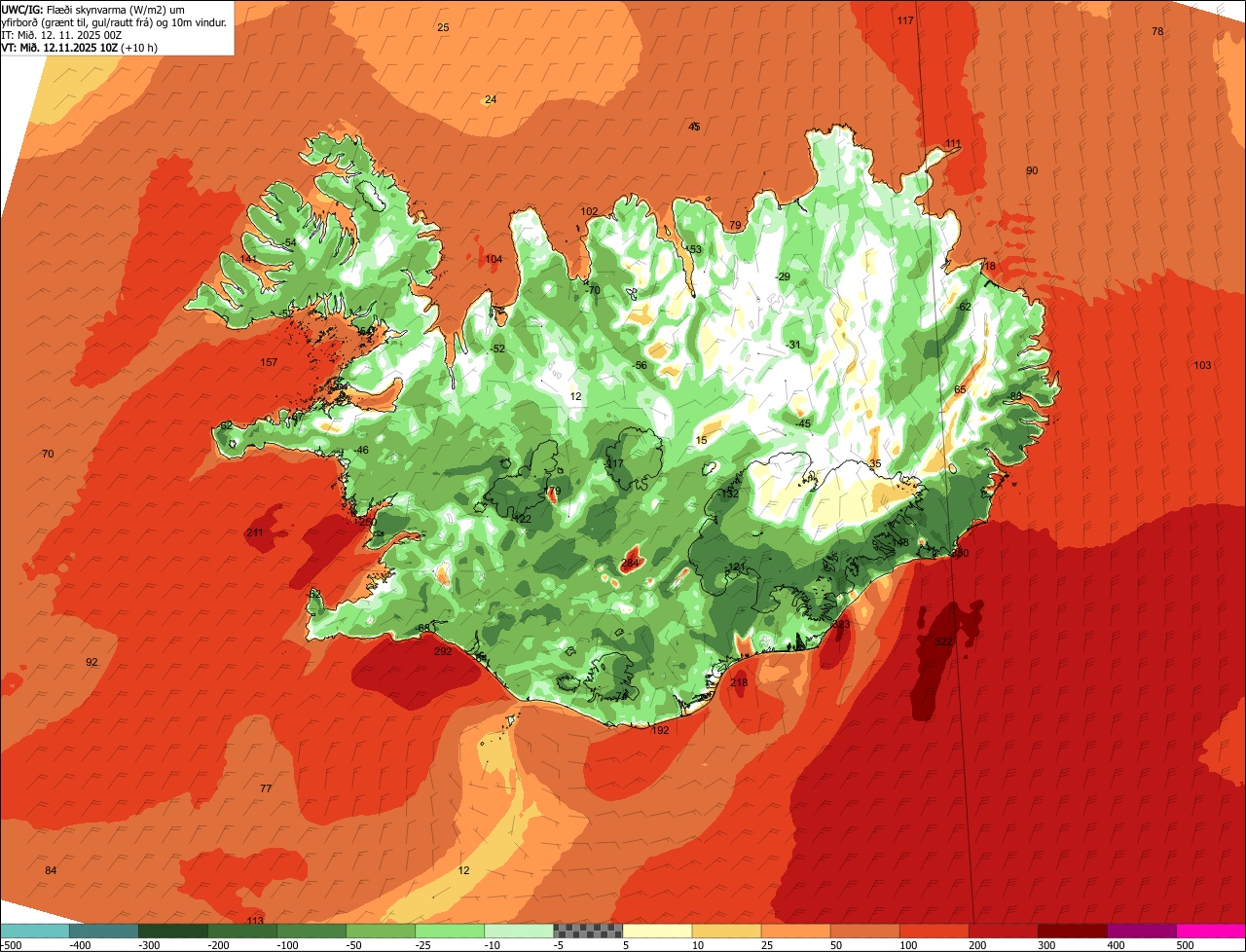Click the inland map value -56
The height and width of the screenshot is (952, 1246).
point(640,365)
